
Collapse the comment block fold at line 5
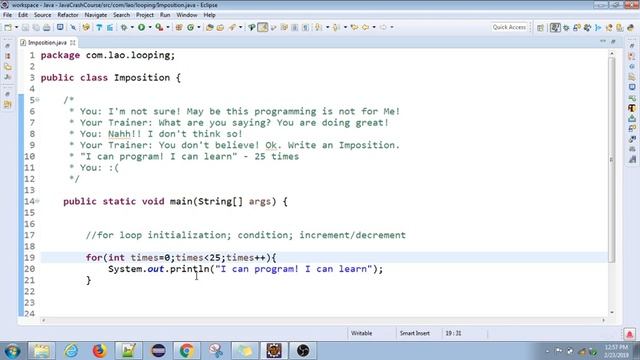coord(38,100)
